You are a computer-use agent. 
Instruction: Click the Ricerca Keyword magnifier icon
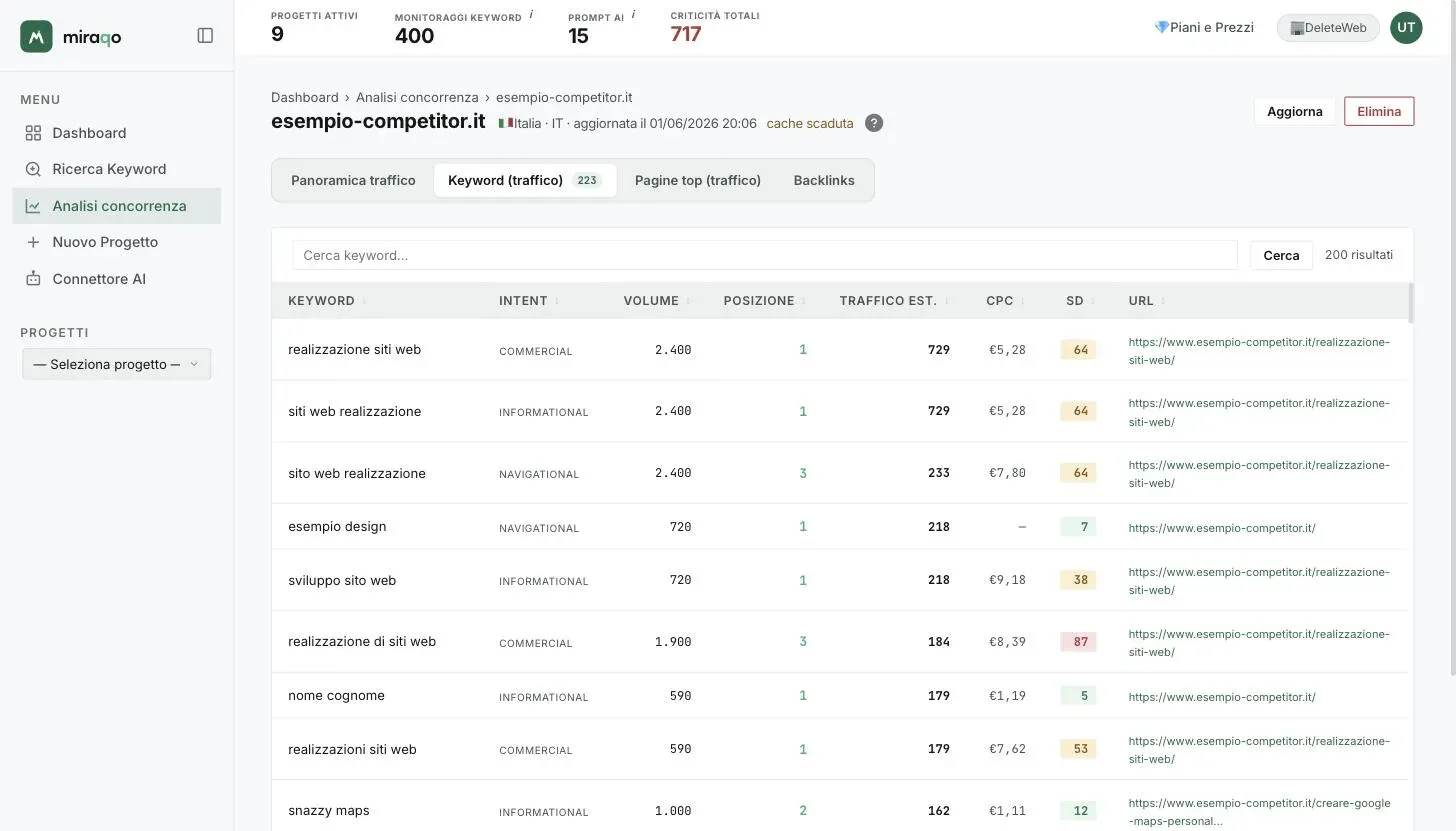click(x=33, y=169)
